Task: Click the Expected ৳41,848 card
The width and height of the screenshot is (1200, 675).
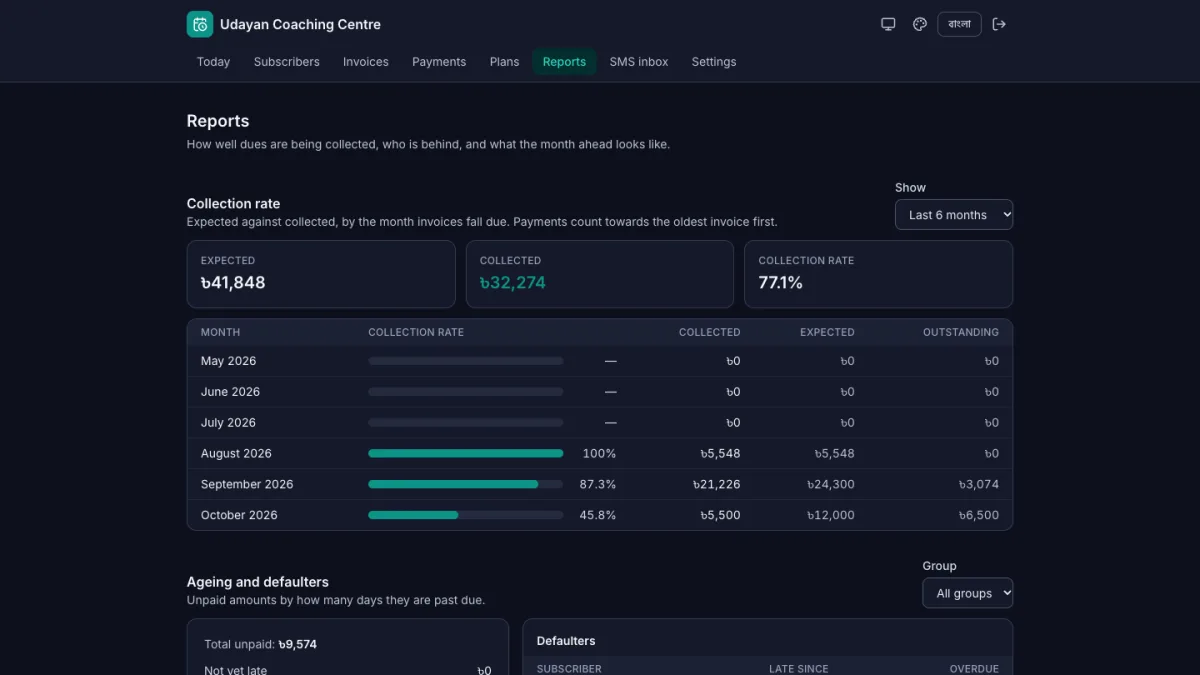Action: [x=321, y=274]
